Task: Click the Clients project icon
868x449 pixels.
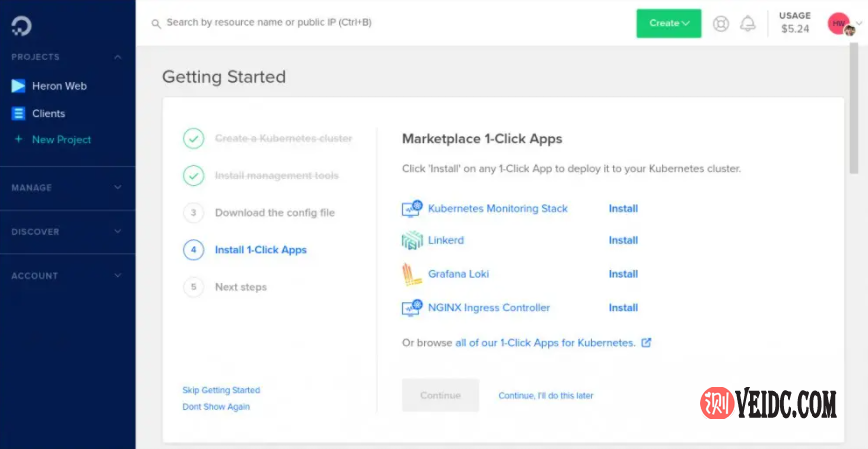Action: click(x=18, y=114)
